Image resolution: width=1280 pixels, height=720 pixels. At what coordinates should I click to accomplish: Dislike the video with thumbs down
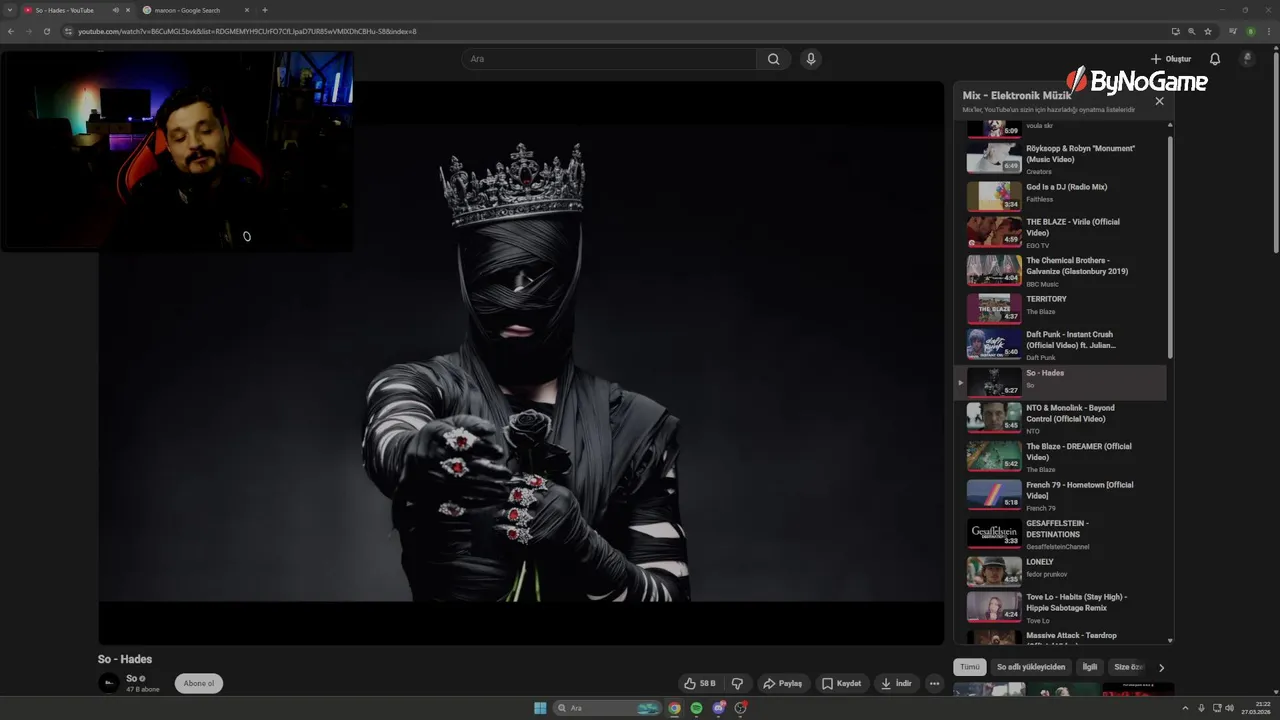(x=737, y=684)
